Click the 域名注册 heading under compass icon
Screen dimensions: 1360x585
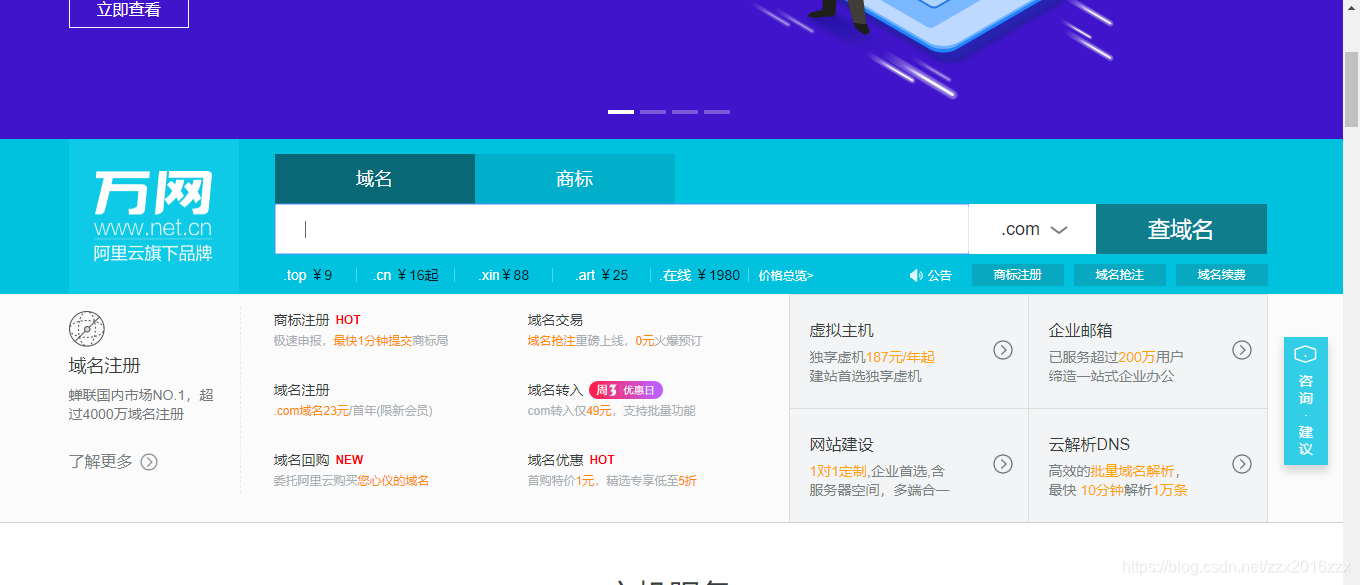click(105, 366)
